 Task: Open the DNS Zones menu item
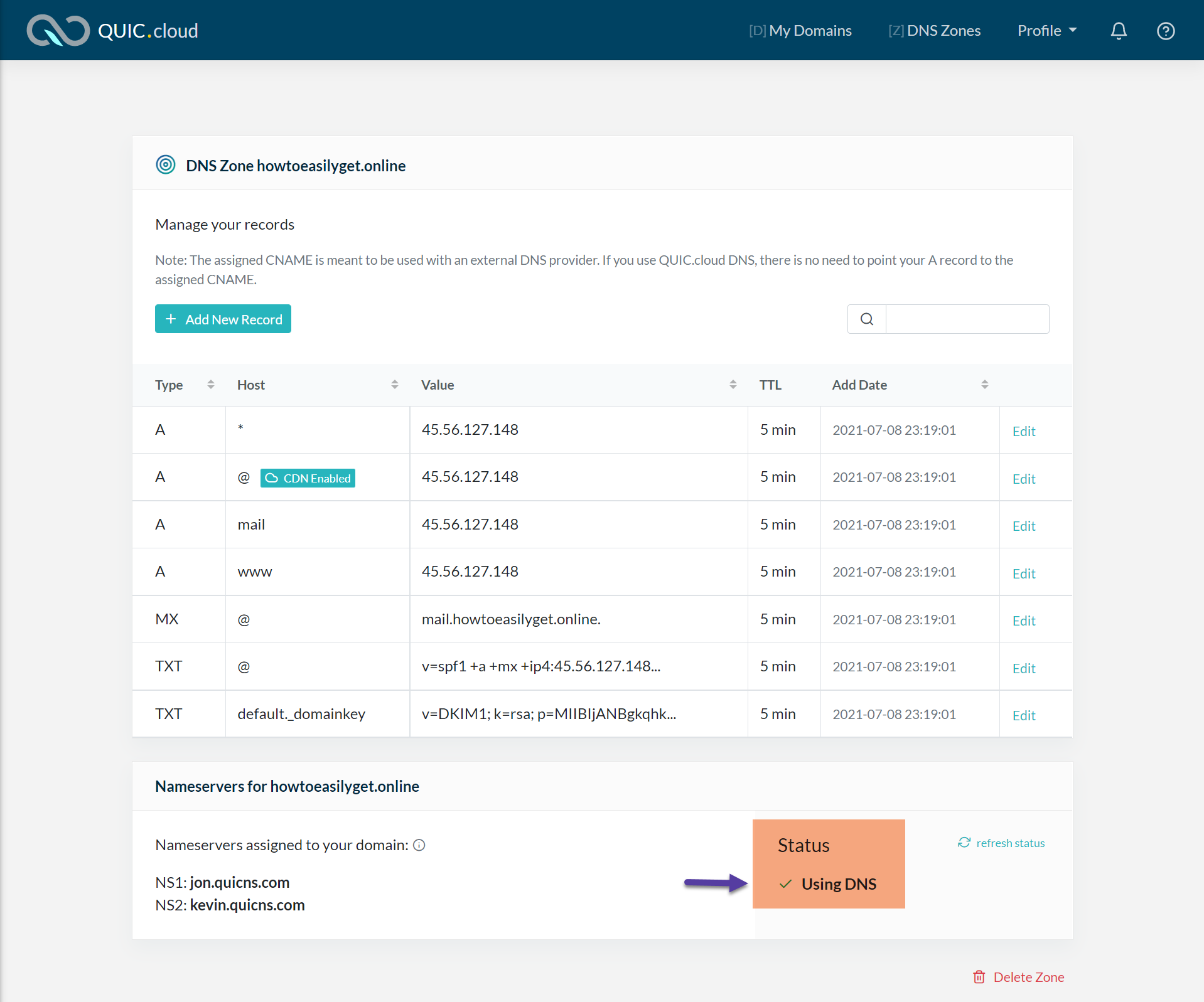pos(935,31)
